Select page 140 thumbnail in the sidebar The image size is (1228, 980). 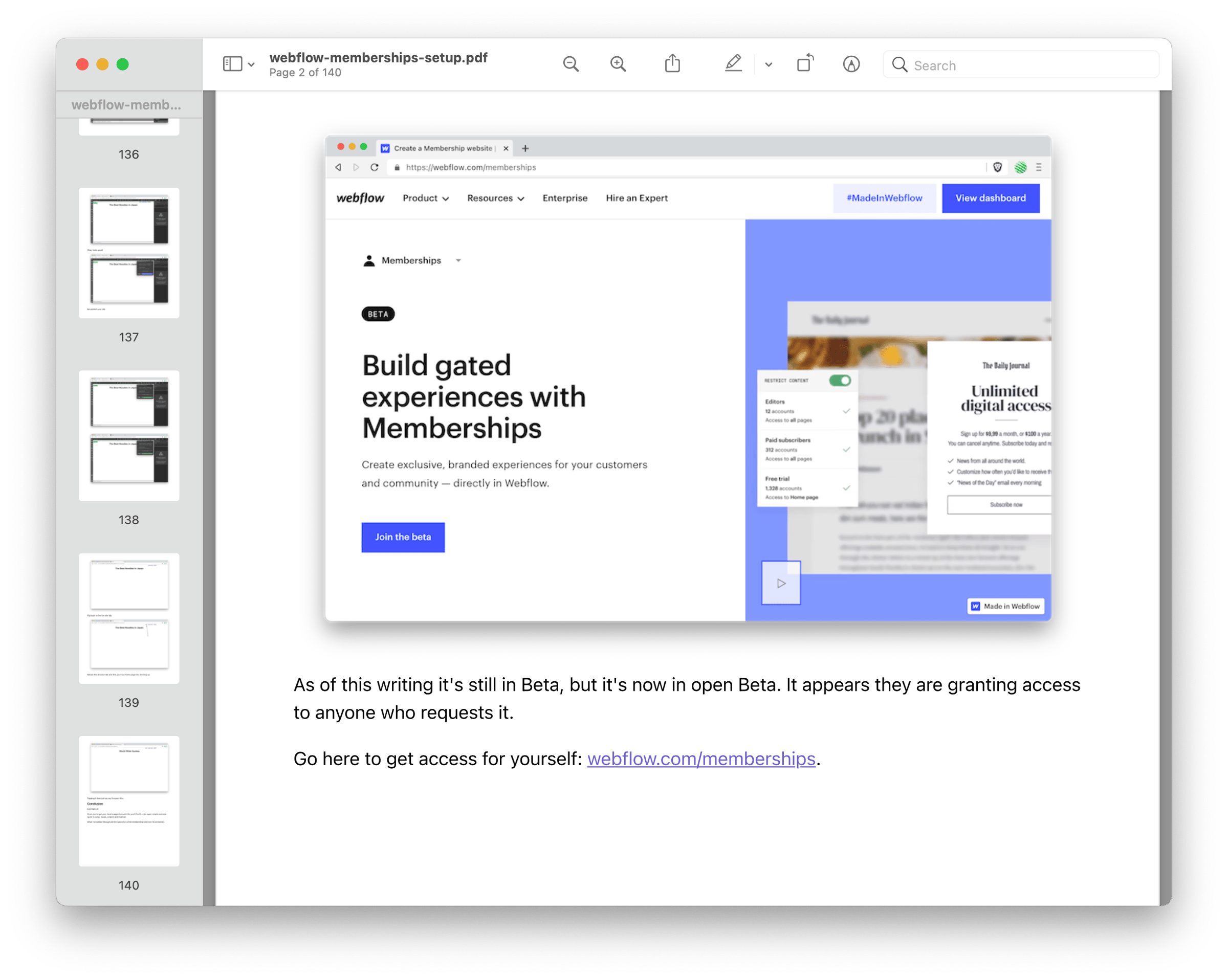click(129, 801)
